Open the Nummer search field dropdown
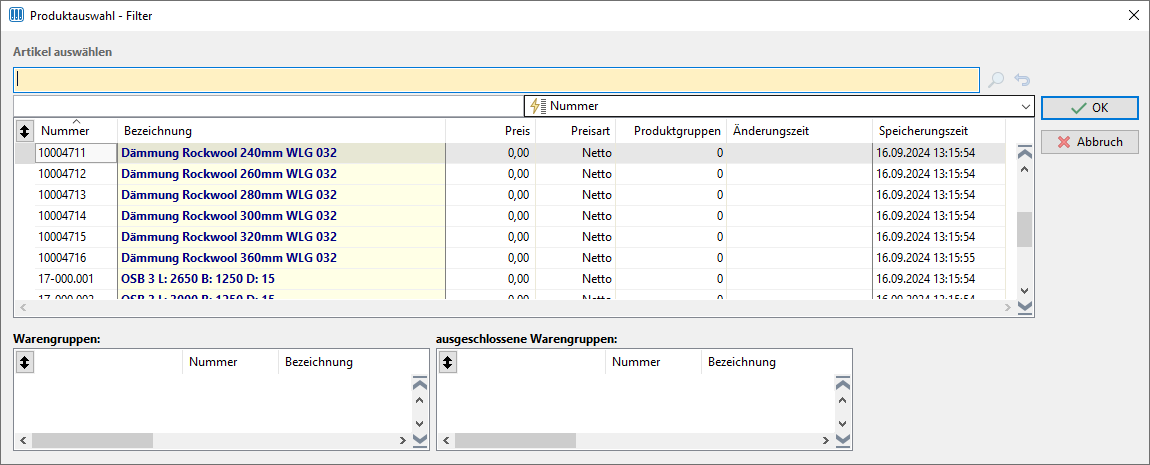The height and width of the screenshot is (465, 1150). (1025, 106)
